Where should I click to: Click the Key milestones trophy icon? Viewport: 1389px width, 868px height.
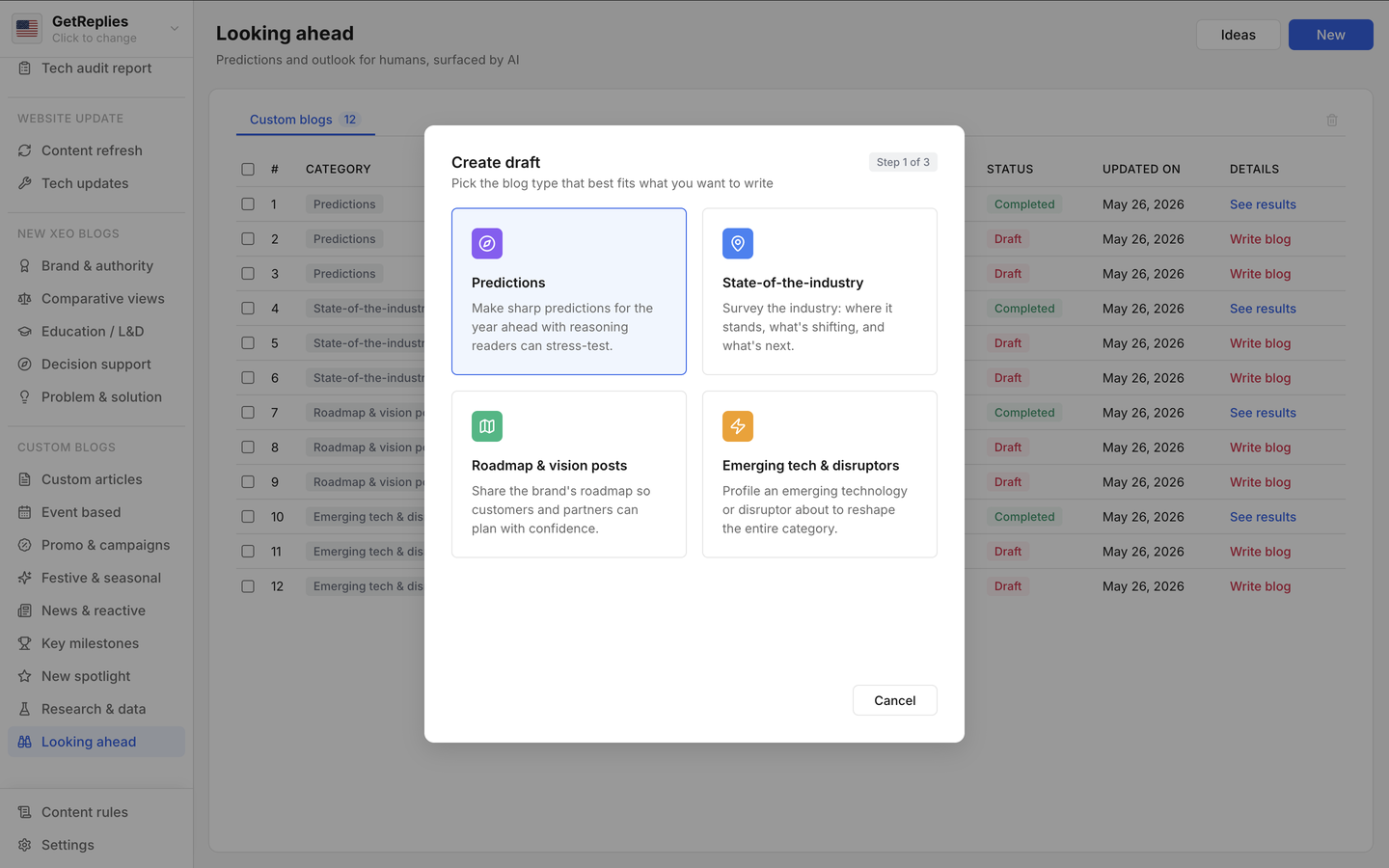(x=25, y=643)
